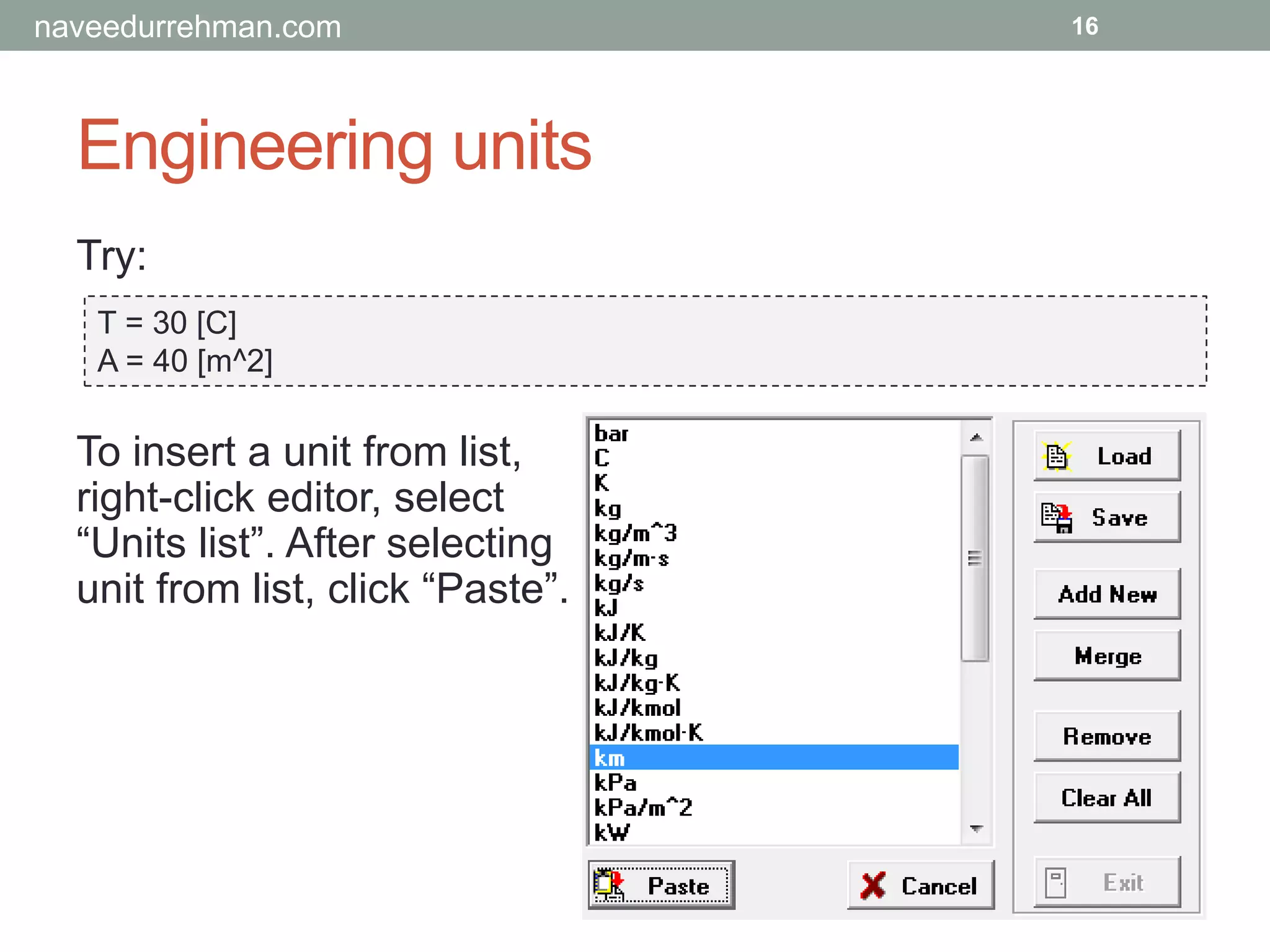Screen dimensions: 1270x952
Task: Select 'kJ/kmol' in the units list
Action: (x=774, y=708)
